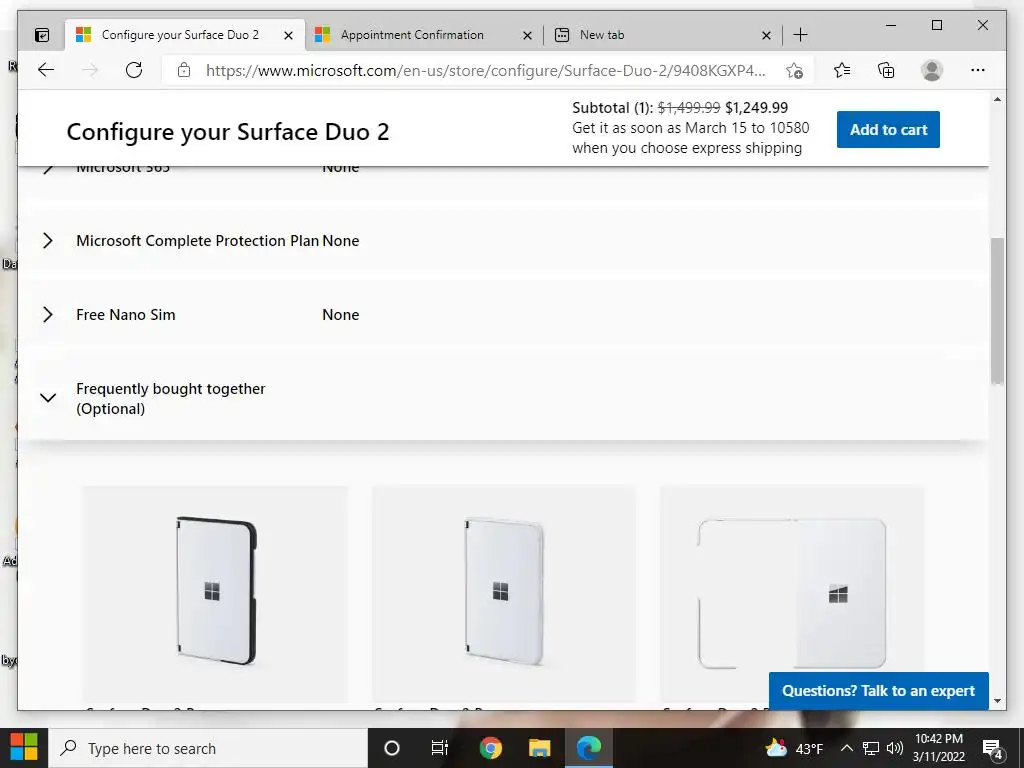
Task: Click the user profile avatar icon
Action: (932, 70)
